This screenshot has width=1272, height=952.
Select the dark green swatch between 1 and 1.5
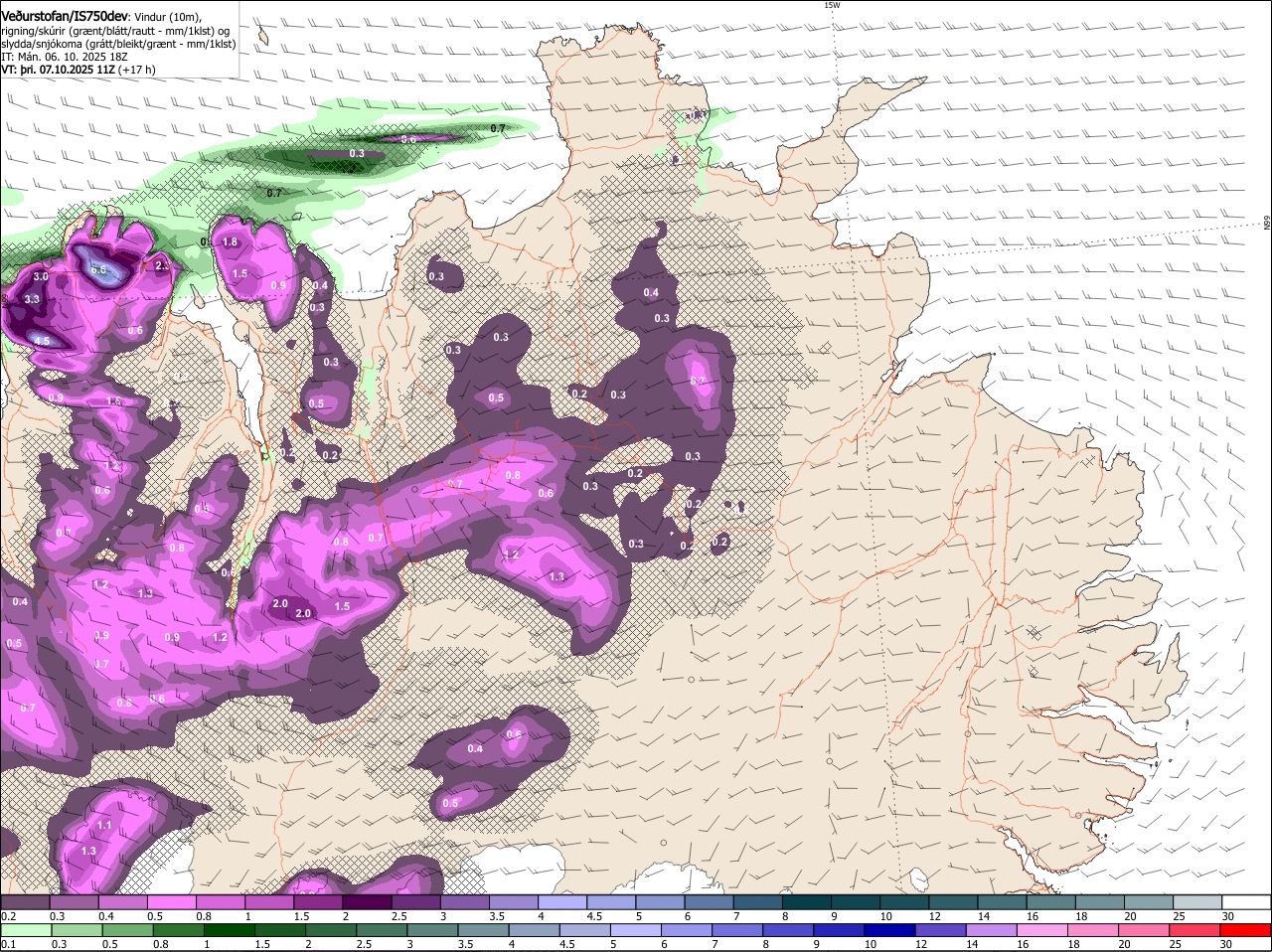pyautogui.click(x=230, y=930)
